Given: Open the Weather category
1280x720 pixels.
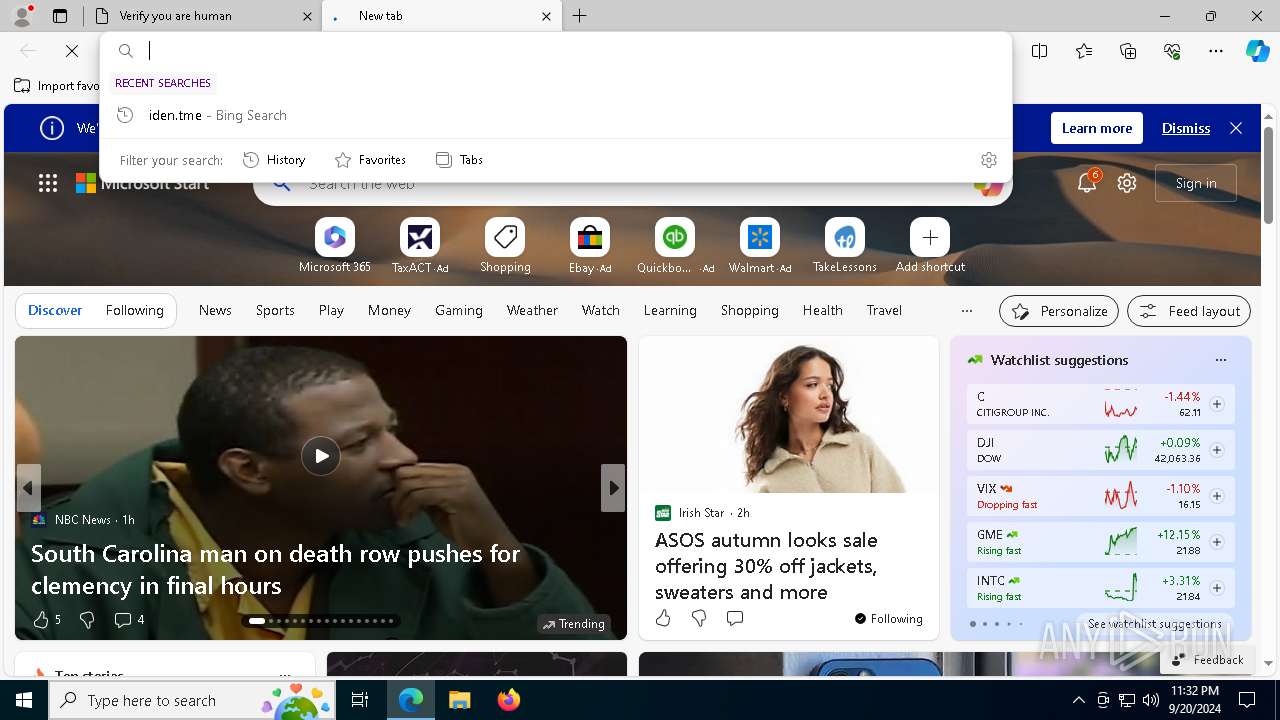Looking at the screenshot, I should point(532,310).
